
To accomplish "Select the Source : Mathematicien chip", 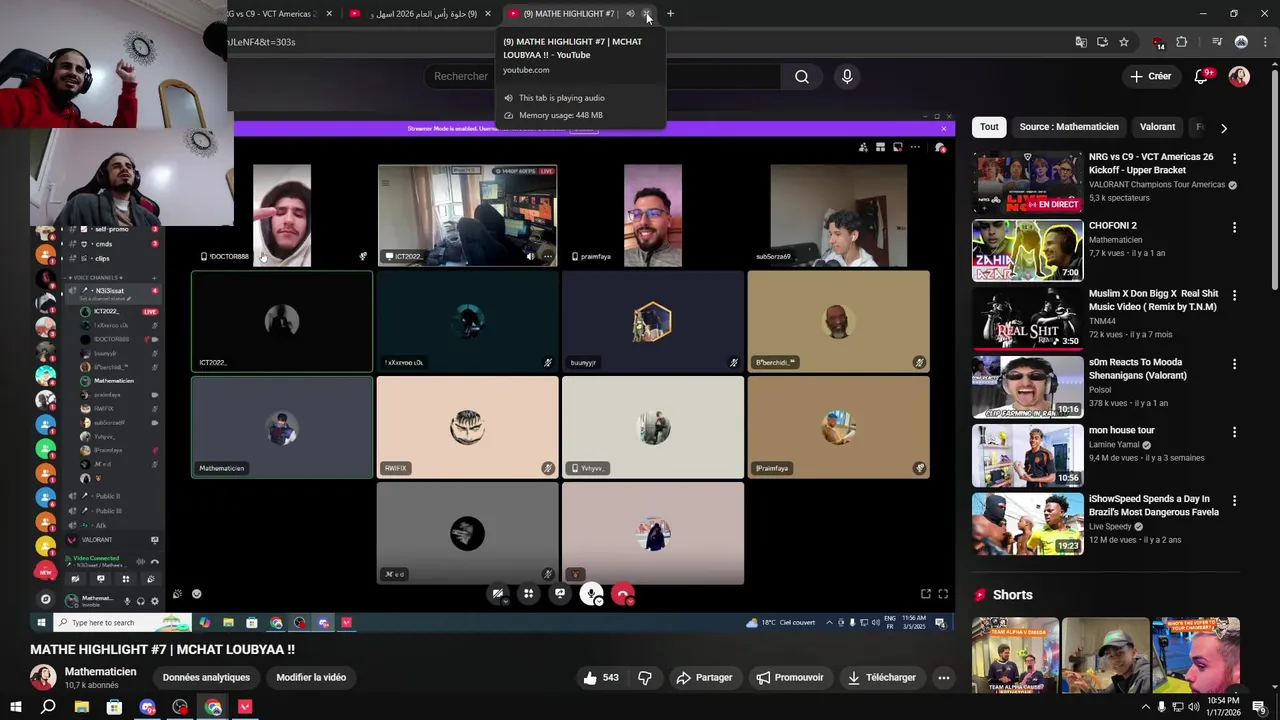I will coord(1069,127).
